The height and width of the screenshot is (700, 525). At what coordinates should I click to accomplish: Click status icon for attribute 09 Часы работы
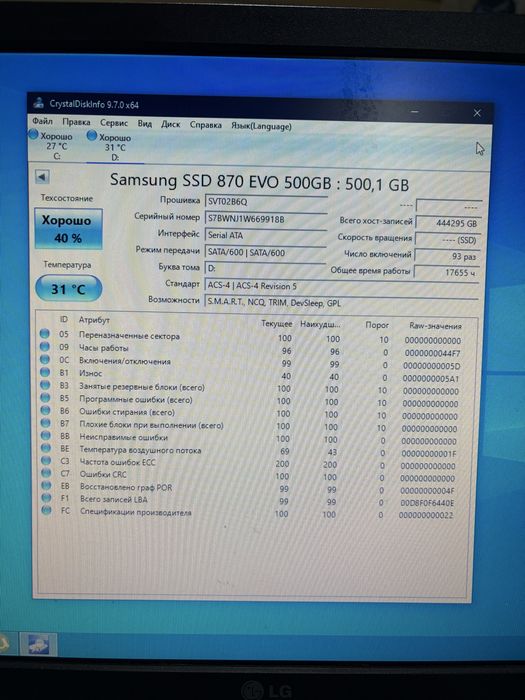[45, 346]
